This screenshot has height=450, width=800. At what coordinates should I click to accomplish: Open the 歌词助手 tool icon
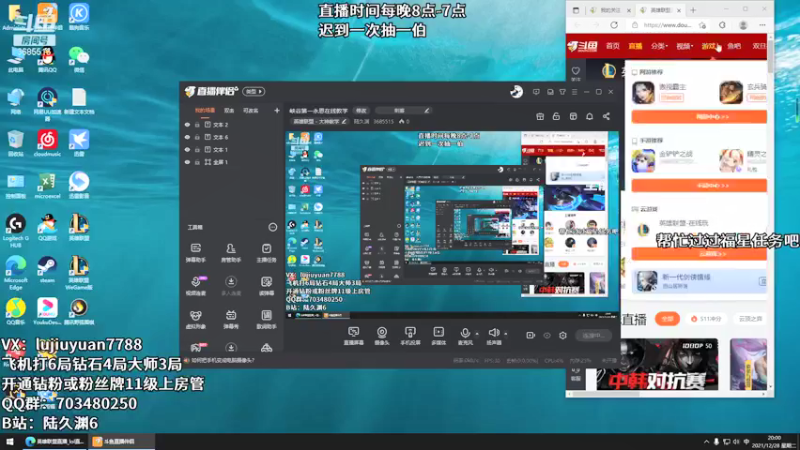tap(266, 319)
